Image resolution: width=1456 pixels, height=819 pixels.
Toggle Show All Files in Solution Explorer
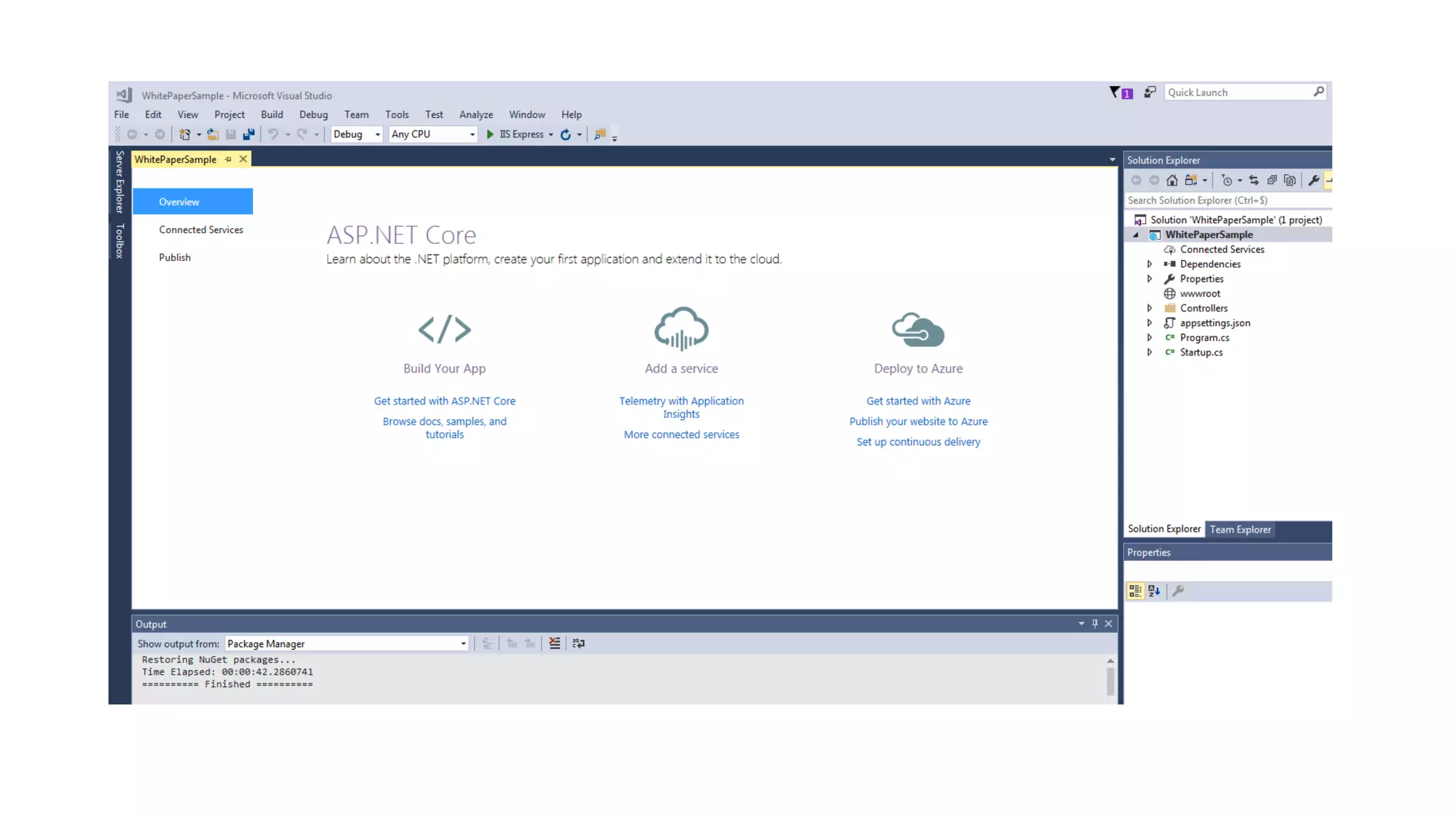pyautogui.click(x=1290, y=181)
